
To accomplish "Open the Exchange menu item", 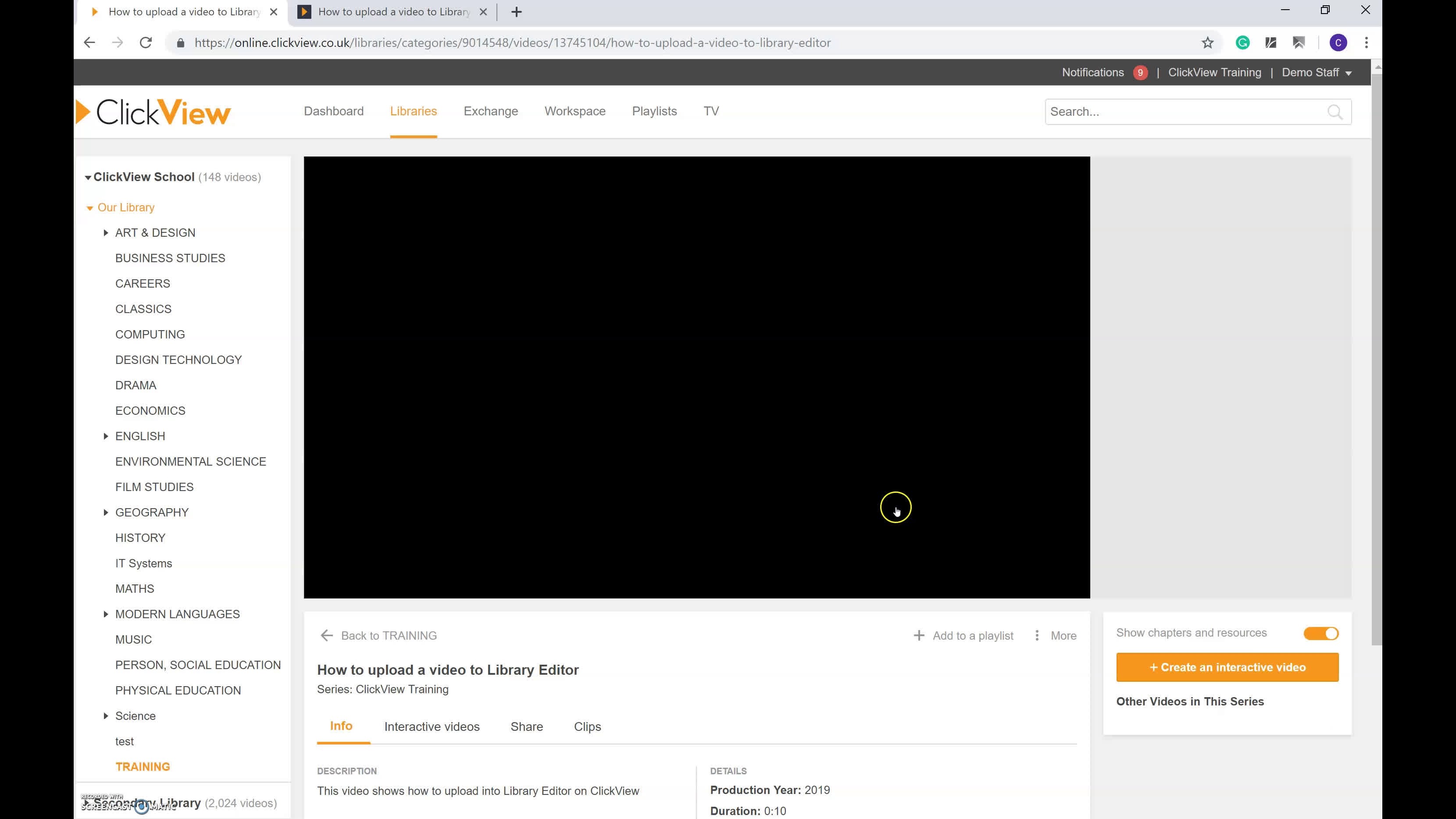I will pos(491,111).
